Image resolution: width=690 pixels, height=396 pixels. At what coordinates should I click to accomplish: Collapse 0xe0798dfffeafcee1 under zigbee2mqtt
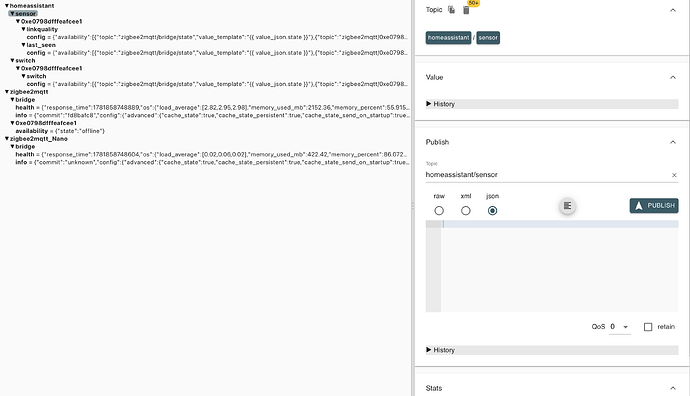pos(12,123)
